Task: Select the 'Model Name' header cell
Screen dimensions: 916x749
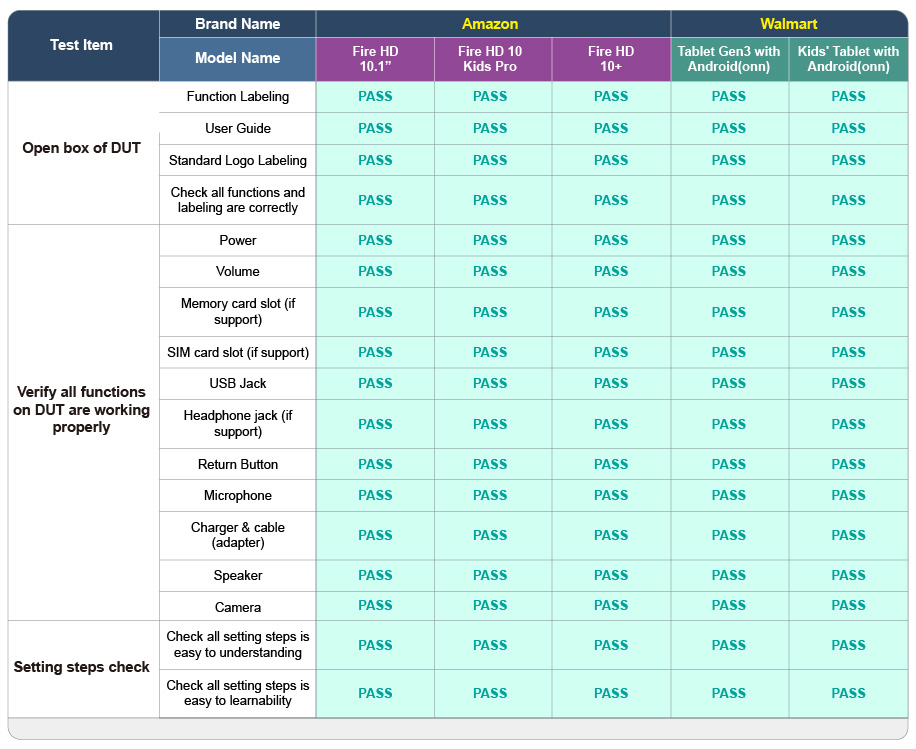Action: click(x=237, y=58)
